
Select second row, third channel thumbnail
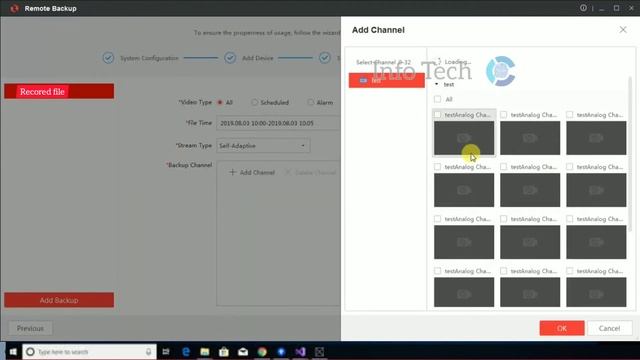596,190
